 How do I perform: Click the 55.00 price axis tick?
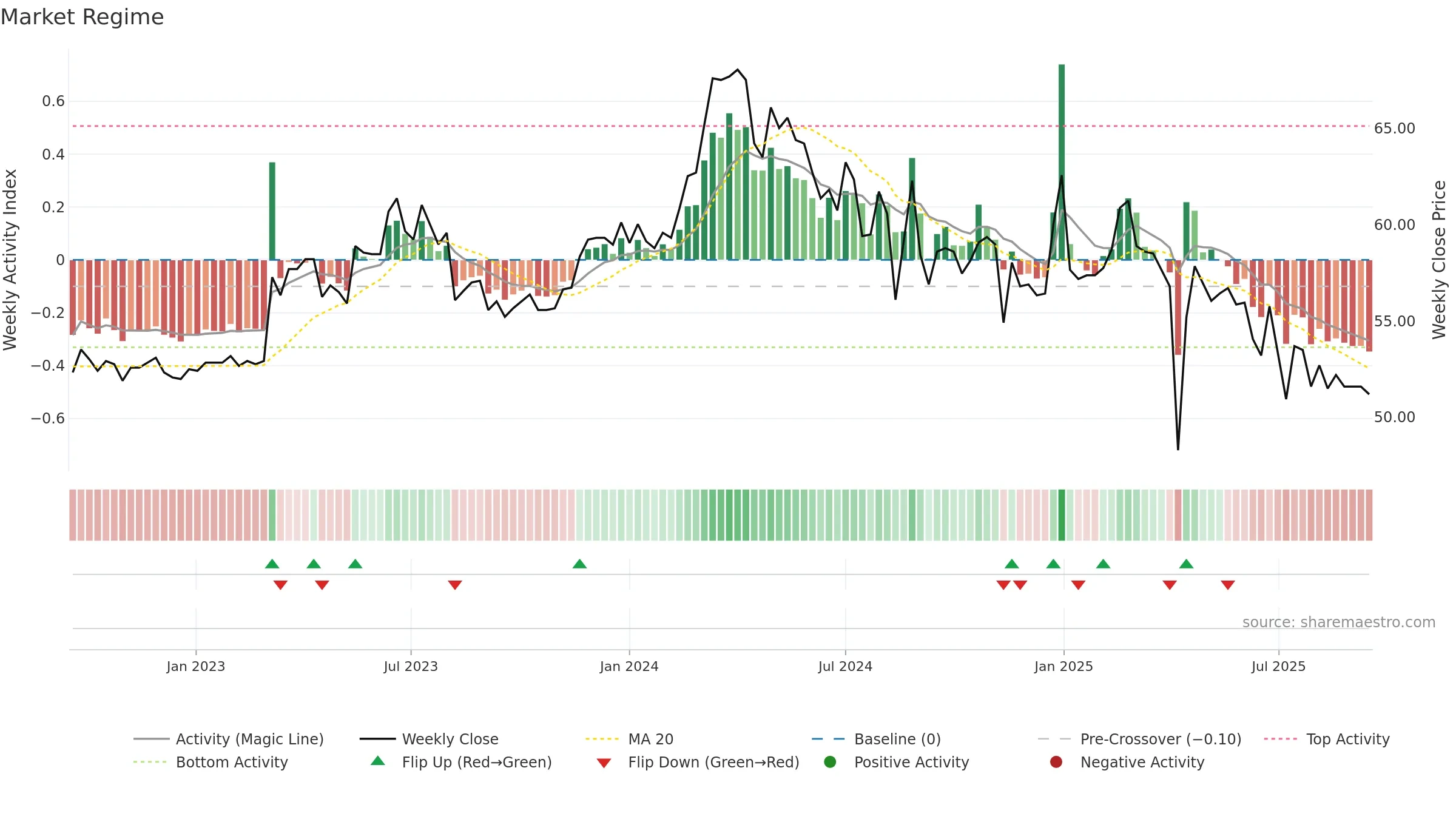point(1395,322)
